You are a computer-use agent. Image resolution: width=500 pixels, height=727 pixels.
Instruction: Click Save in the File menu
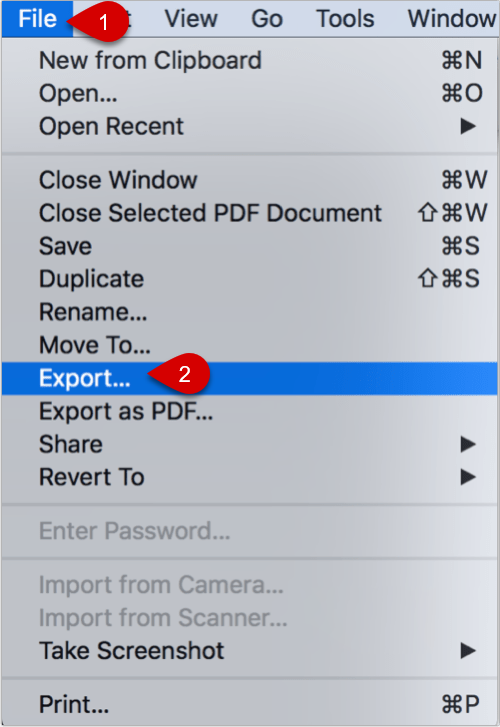pos(250,246)
